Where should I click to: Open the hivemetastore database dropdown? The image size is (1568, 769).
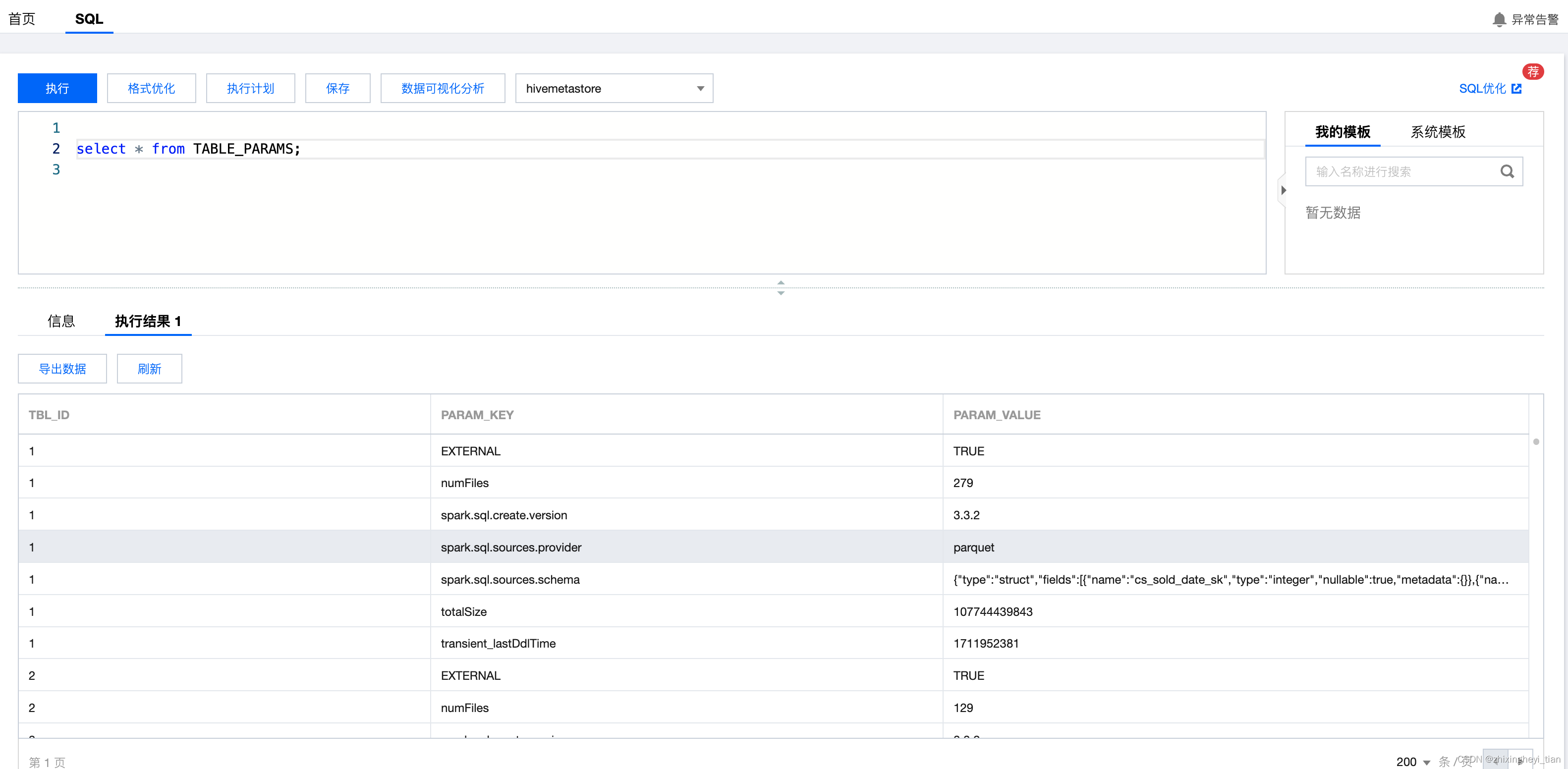[614, 89]
